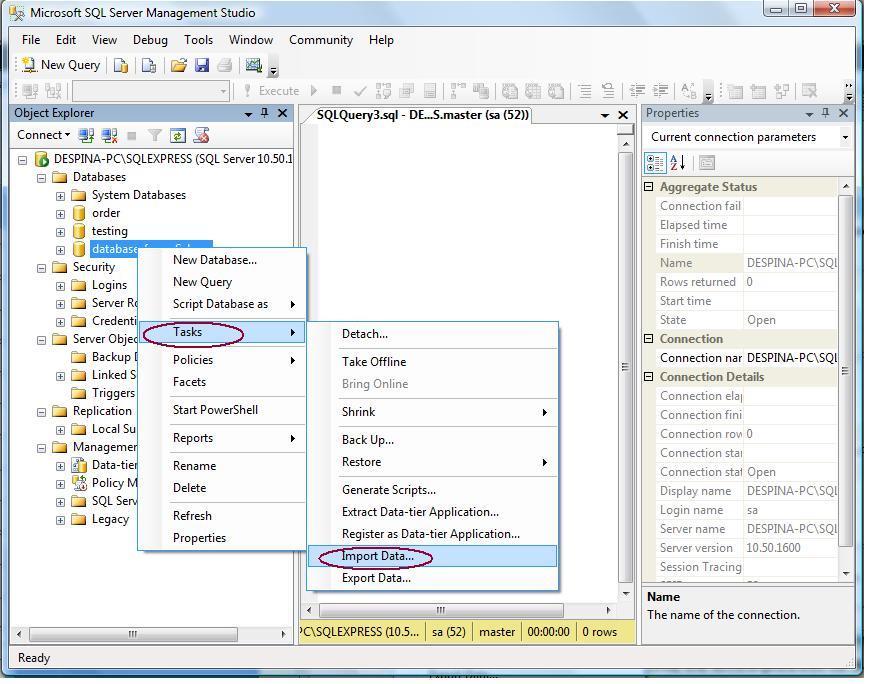Screen dimensions: 870x684
Task: Click the Uncomment selected lines icon
Action: (608, 90)
